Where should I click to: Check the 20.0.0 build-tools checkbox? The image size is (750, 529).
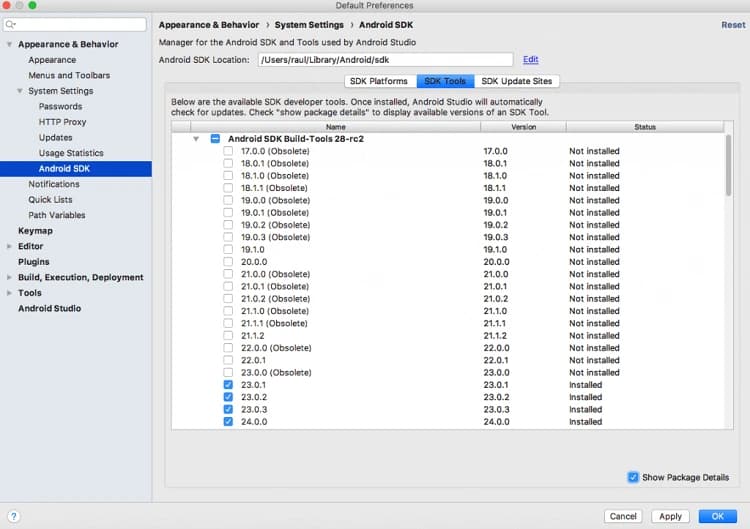pos(228,262)
